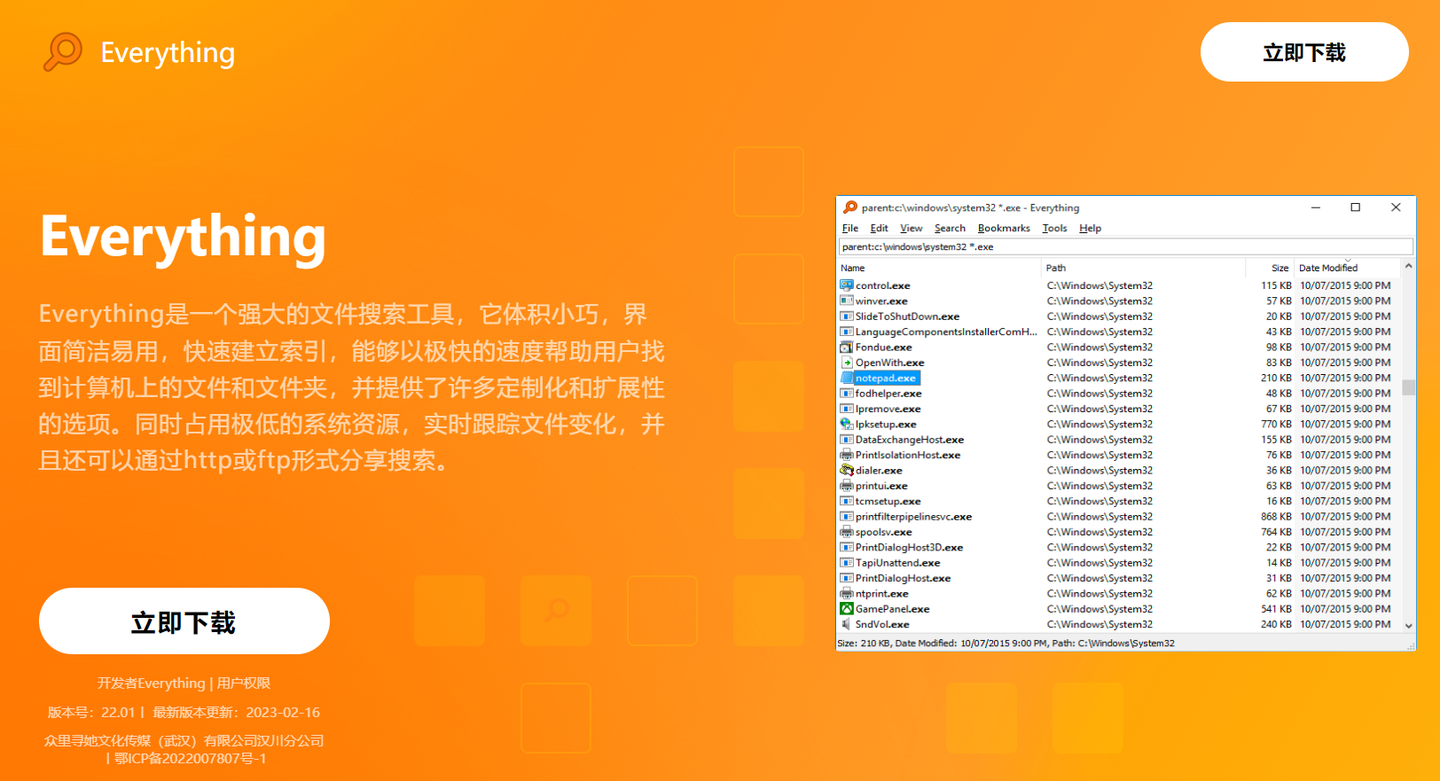This screenshot has height=781, width=1440.
Task: Click the control.exe file icon
Action: click(x=847, y=286)
